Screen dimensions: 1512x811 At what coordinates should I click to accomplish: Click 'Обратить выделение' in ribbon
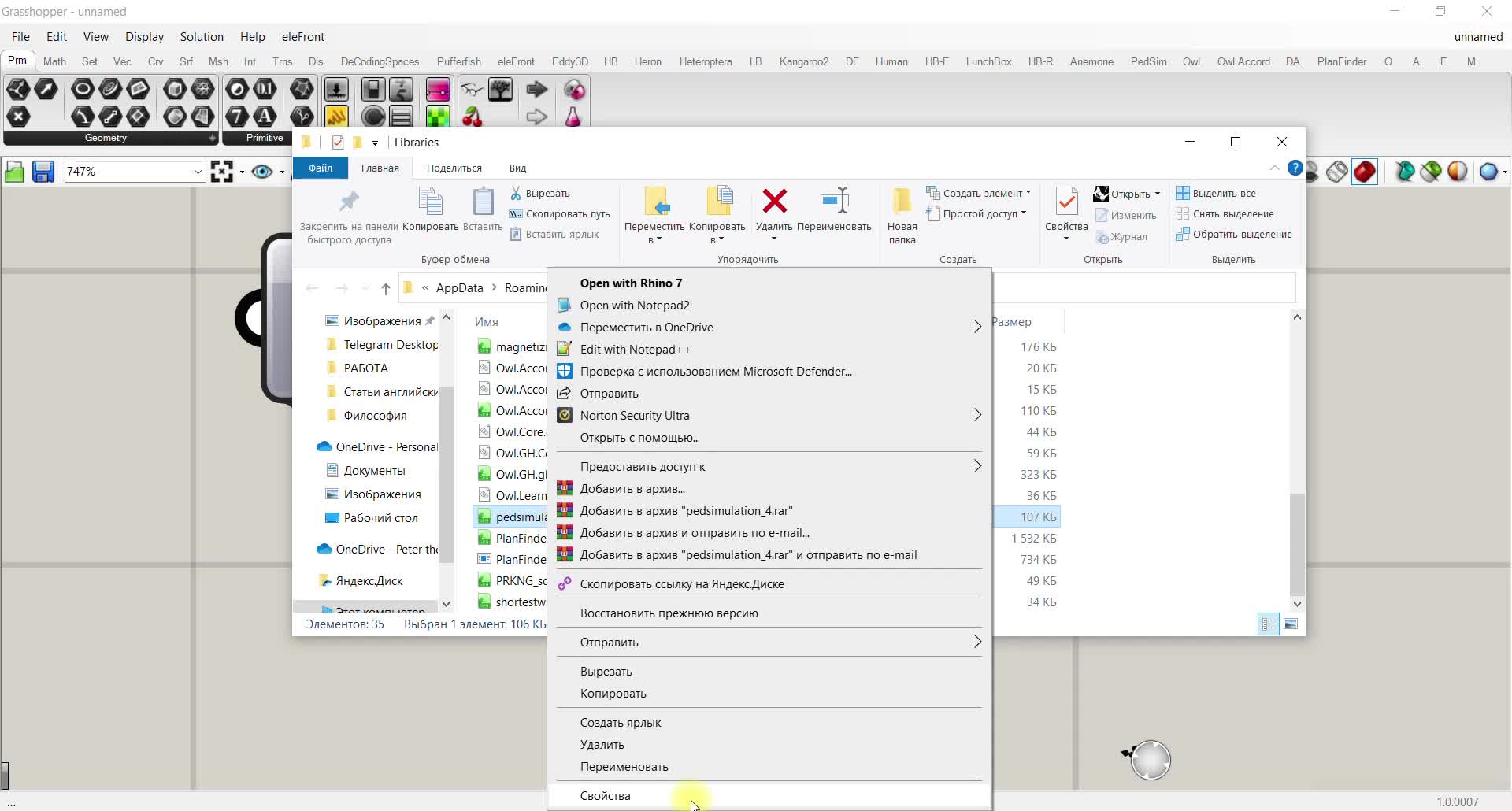pyautogui.click(x=1233, y=234)
